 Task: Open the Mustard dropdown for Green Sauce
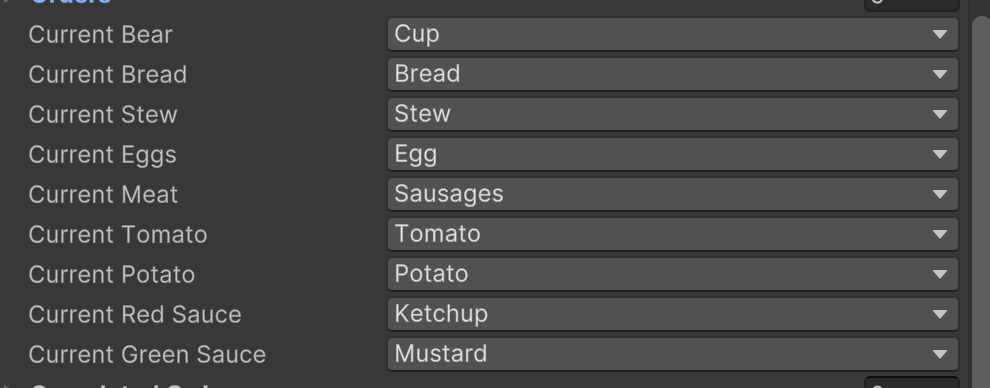coord(673,354)
